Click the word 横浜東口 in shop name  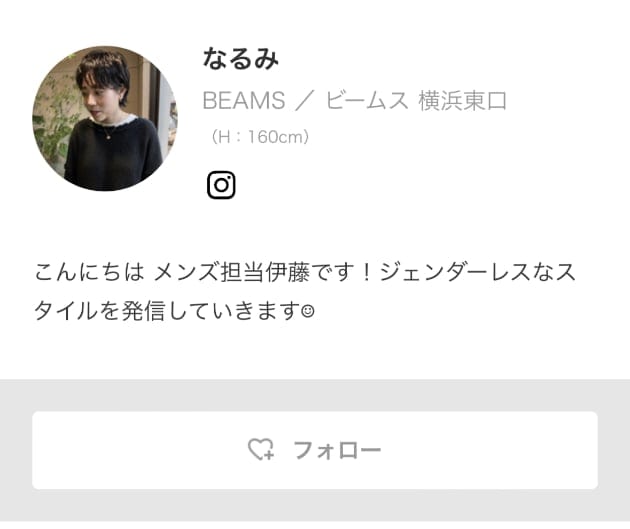click(462, 100)
